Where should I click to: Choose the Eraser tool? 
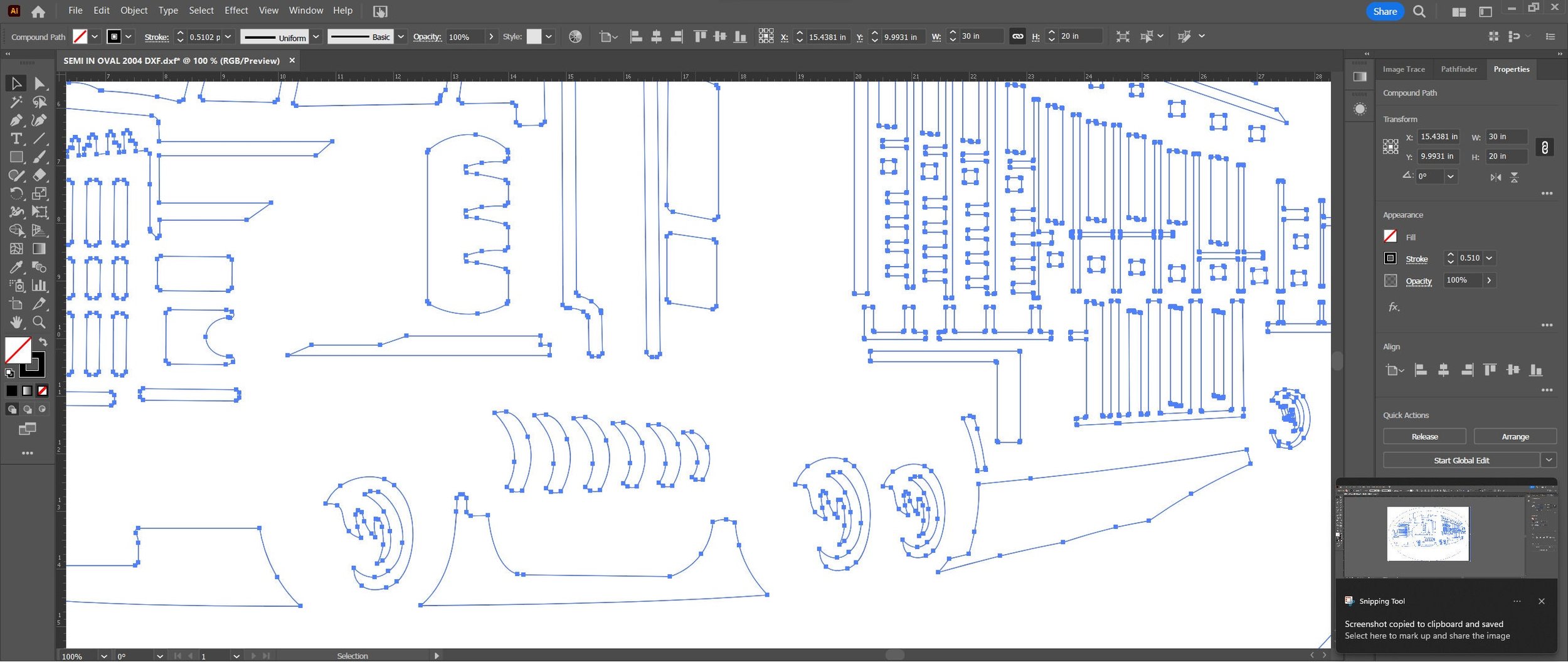pyautogui.click(x=40, y=175)
